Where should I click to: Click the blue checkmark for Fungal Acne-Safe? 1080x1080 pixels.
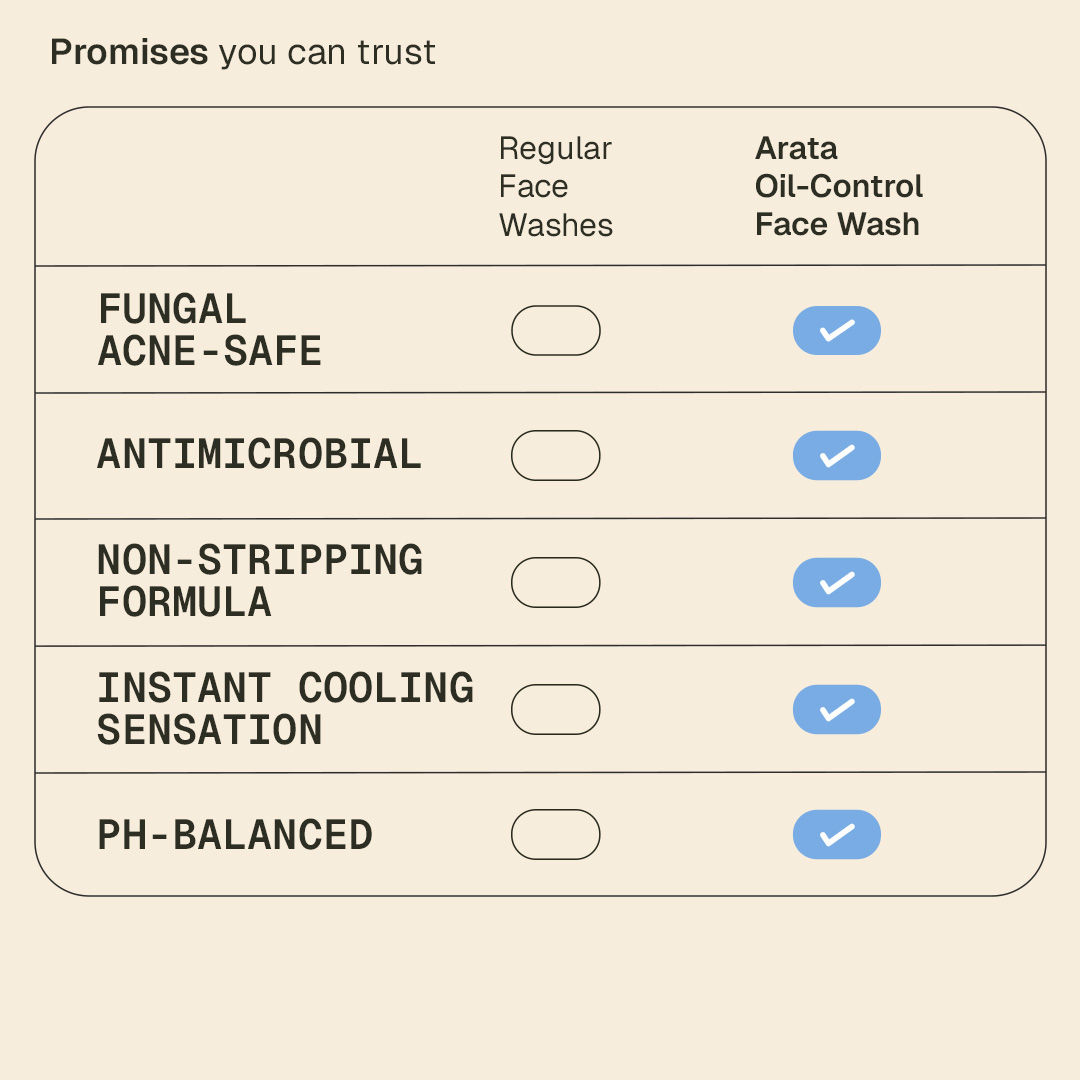(x=836, y=331)
